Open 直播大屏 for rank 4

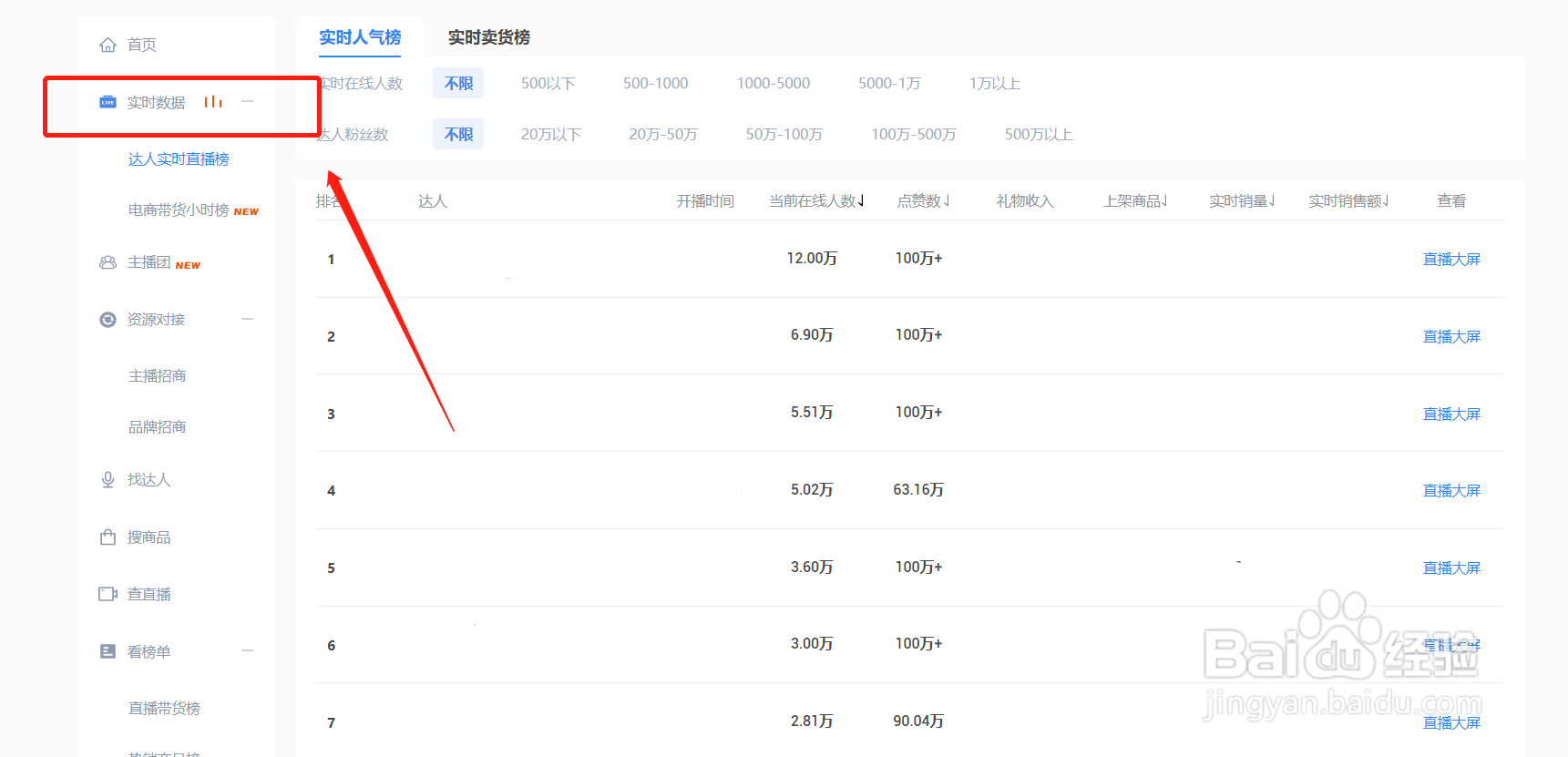[x=1451, y=491]
